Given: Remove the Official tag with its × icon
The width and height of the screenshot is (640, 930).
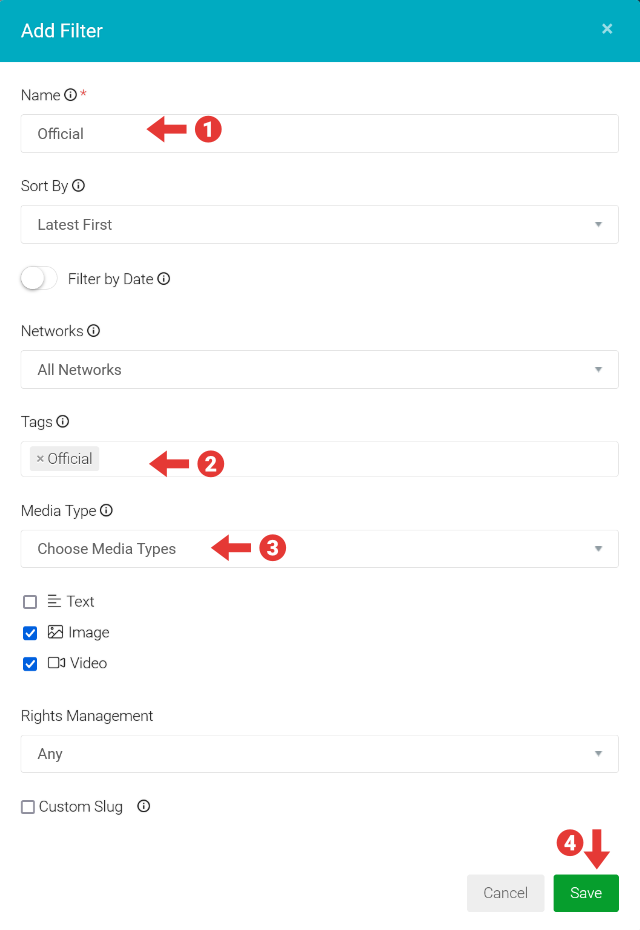Looking at the screenshot, I should (41, 458).
